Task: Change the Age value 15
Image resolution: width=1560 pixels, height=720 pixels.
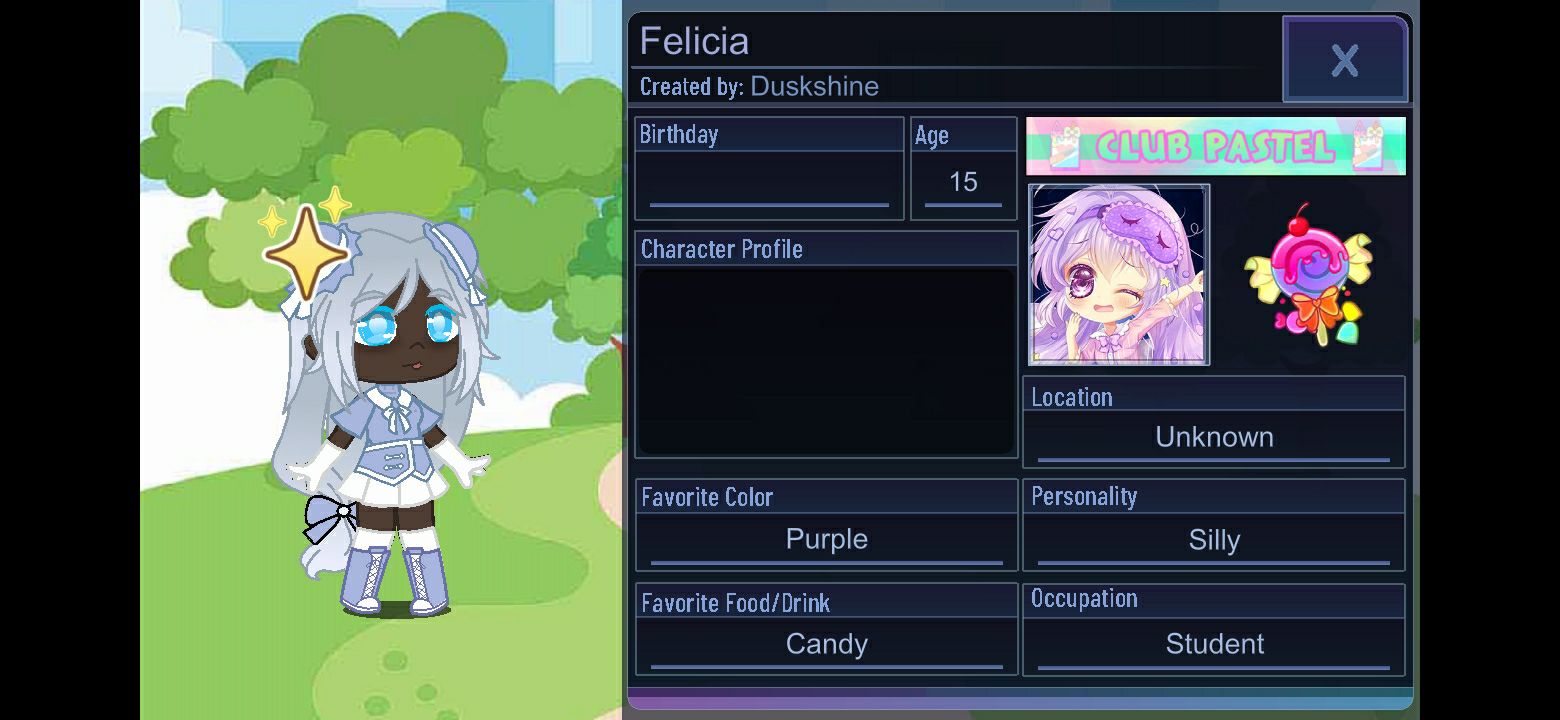Action: click(963, 182)
